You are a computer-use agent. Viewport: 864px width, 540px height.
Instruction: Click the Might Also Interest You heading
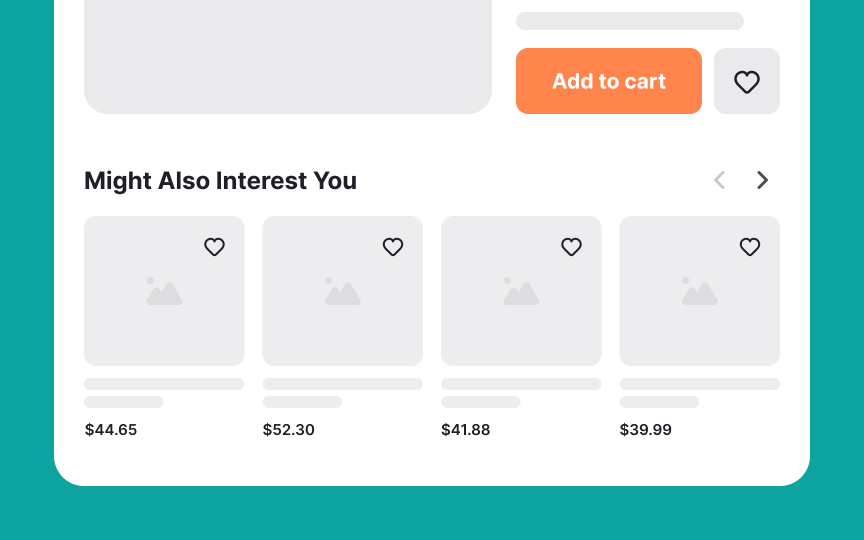point(220,181)
